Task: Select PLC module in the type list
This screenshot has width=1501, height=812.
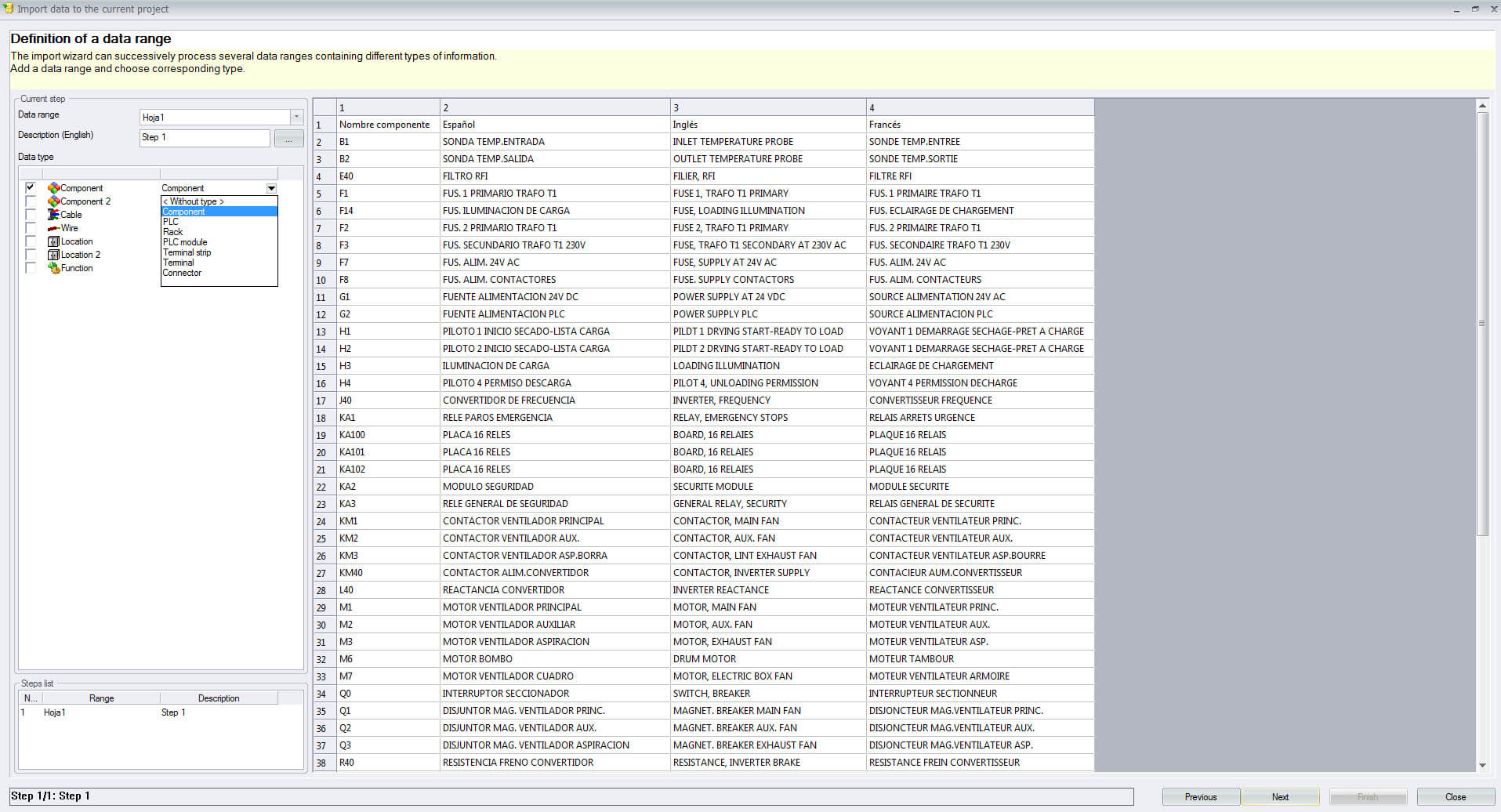Action: 185,242
